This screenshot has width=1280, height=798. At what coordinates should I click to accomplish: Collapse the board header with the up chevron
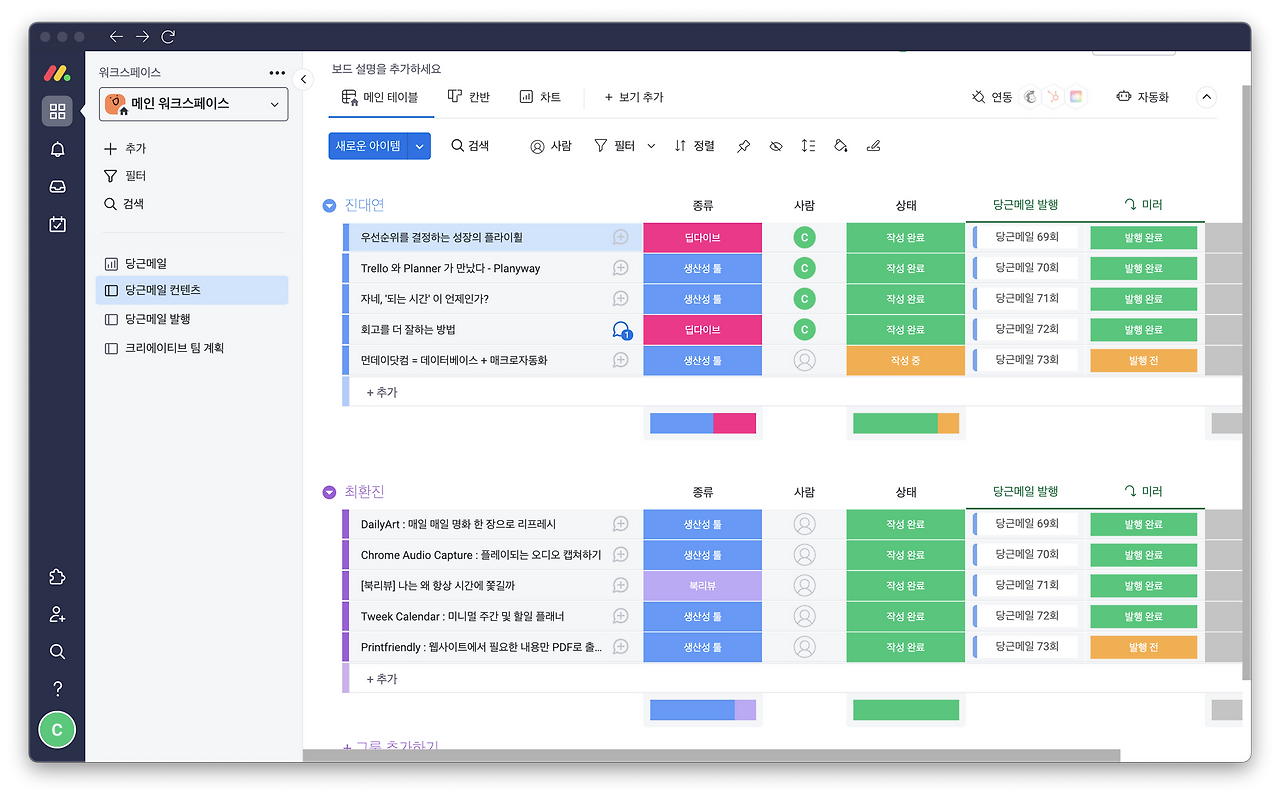point(1207,97)
